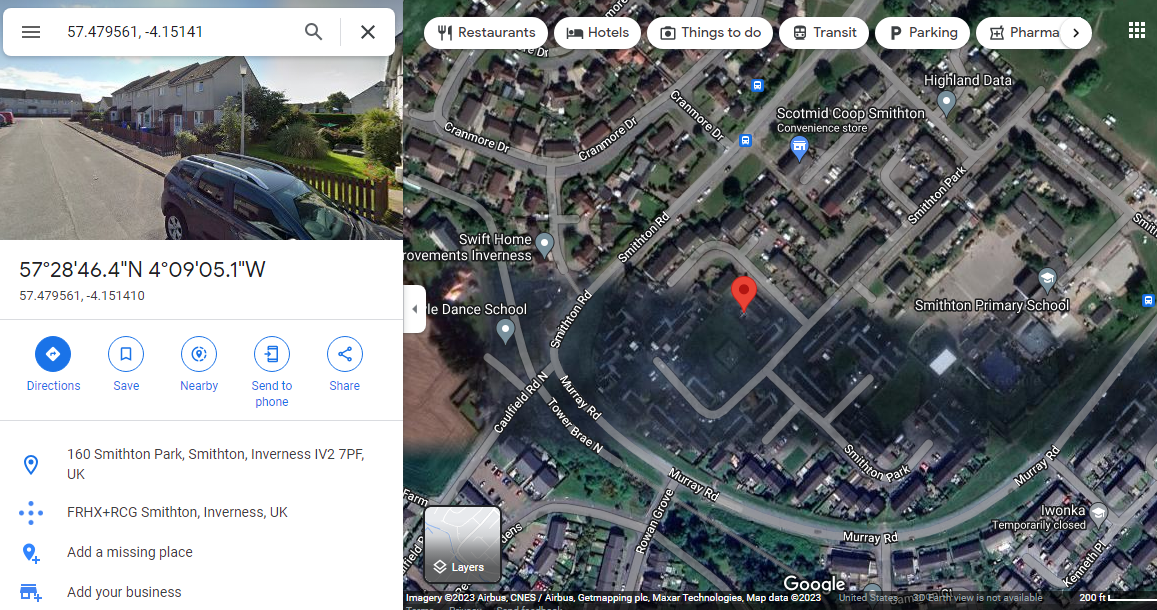Click the coordinates search input field
Viewport: 1157px width, 610px height.
coord(177,32)
